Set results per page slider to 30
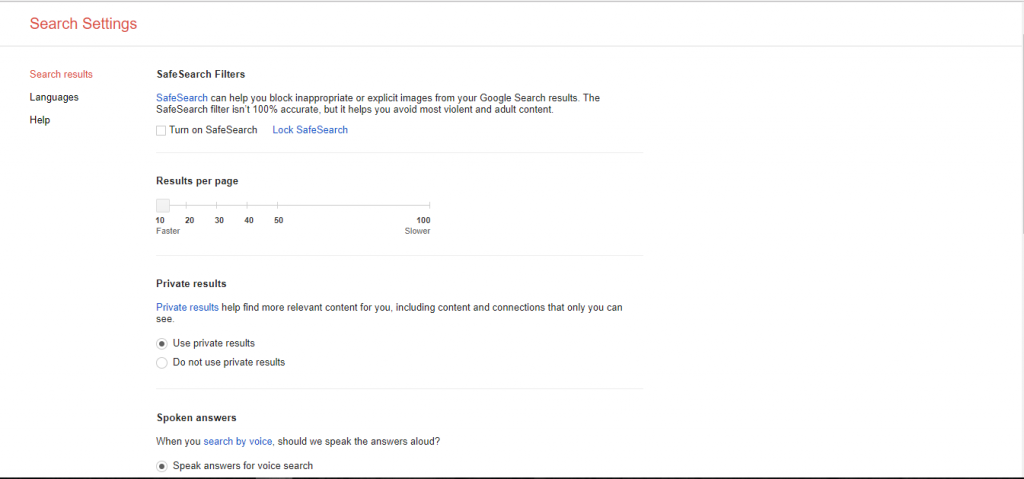 pos(217,206)
